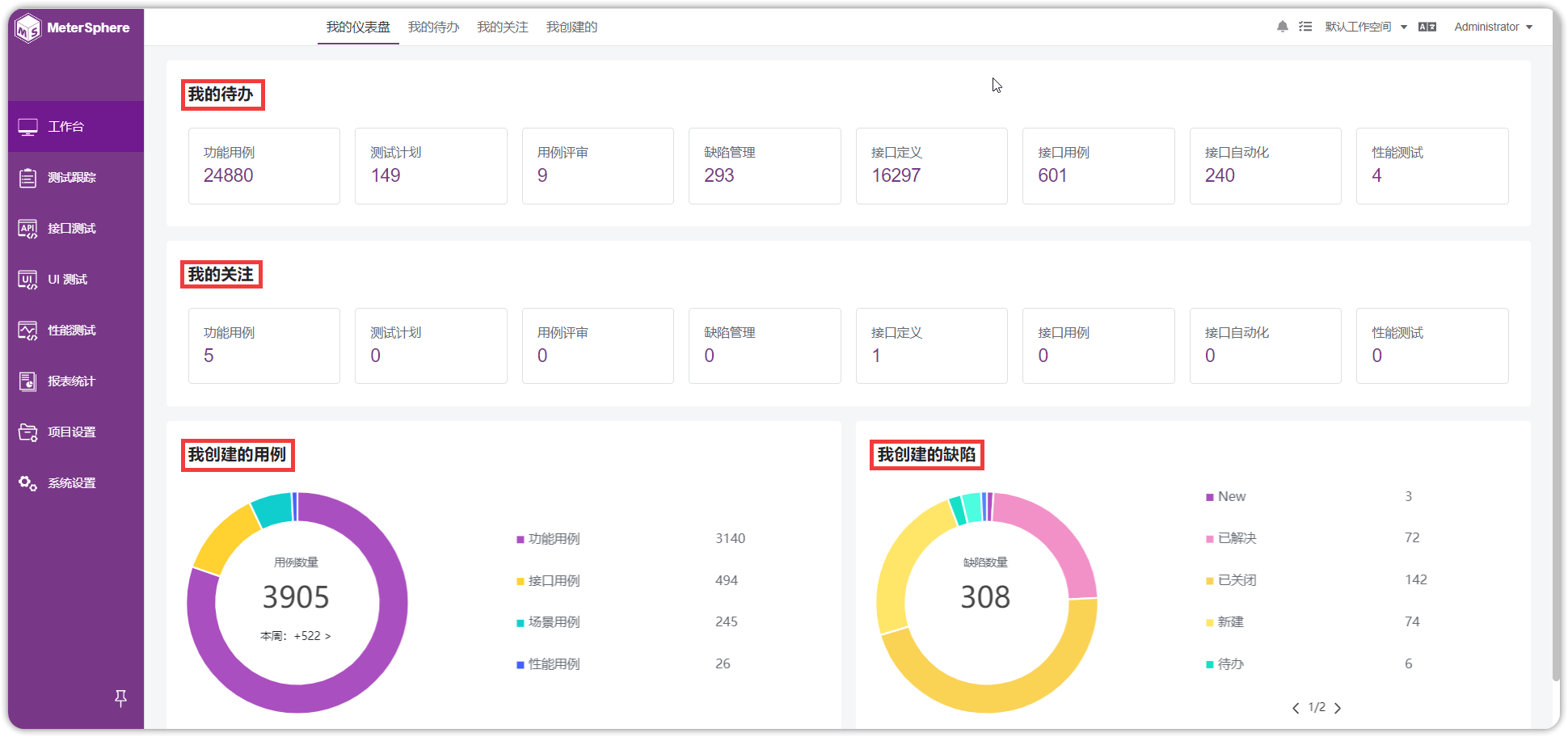
Task: Open notifications bell icon
Action: click(x=1283, y=27)
